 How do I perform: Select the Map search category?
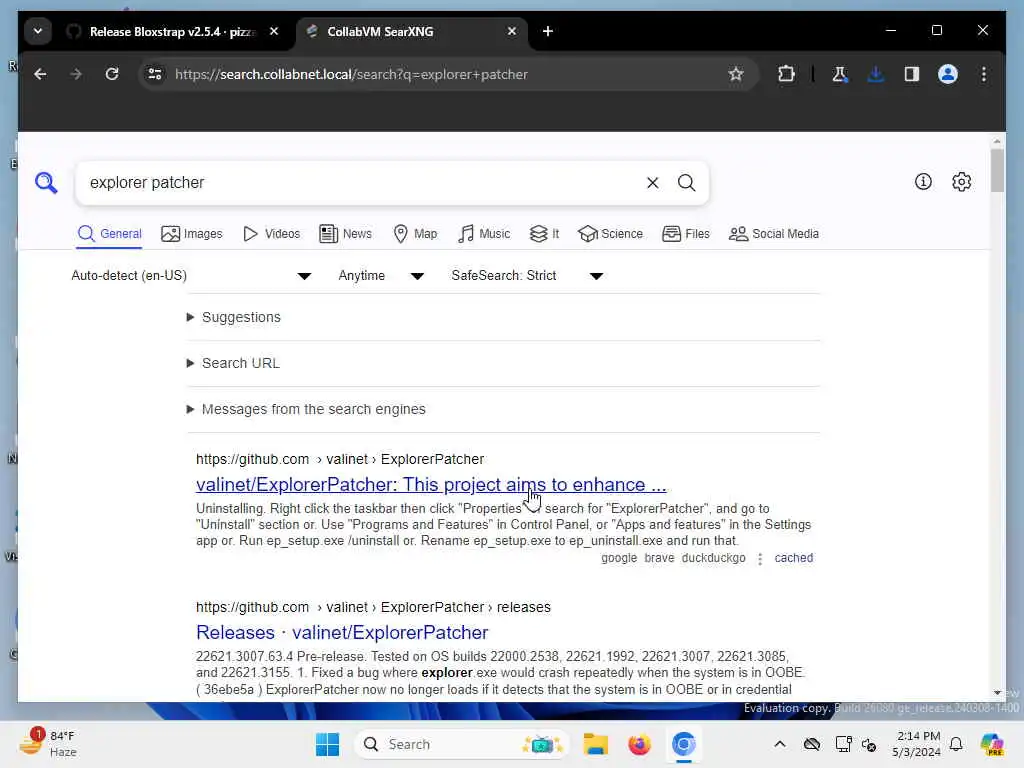point(415,234)
